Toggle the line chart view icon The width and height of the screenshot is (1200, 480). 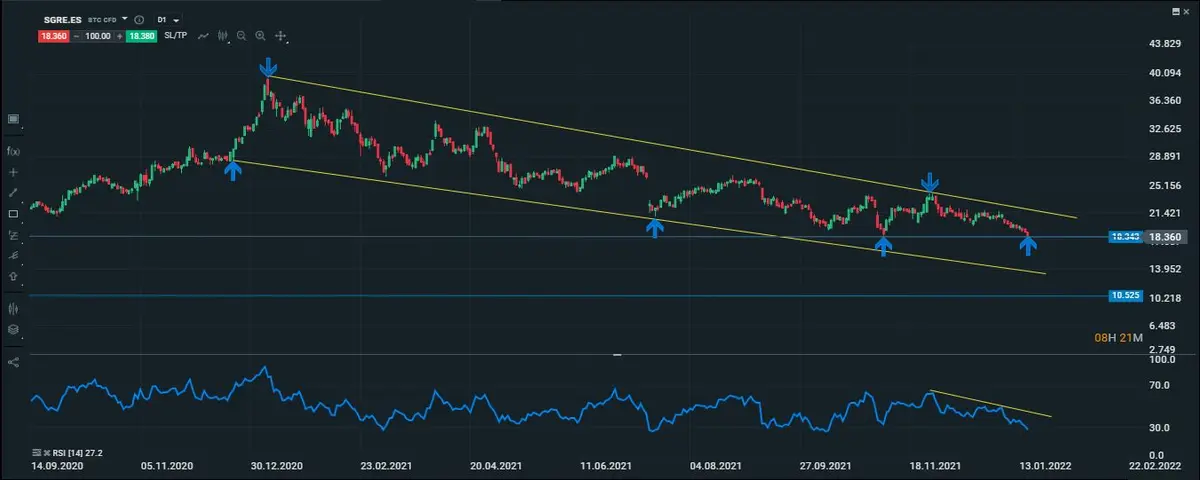[203, 36]
